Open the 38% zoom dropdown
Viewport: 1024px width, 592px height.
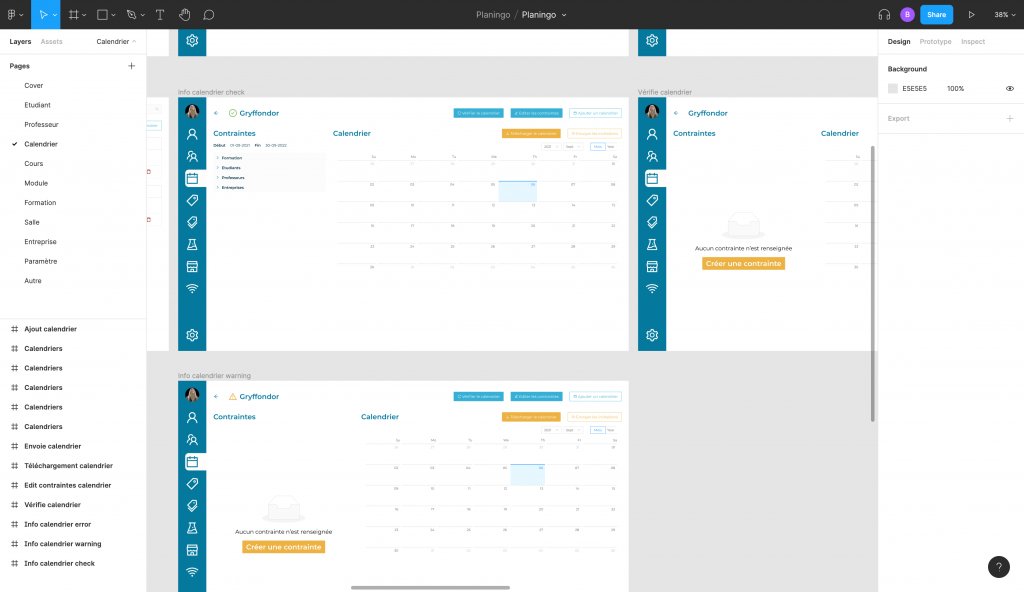(x=1005, y=15)
